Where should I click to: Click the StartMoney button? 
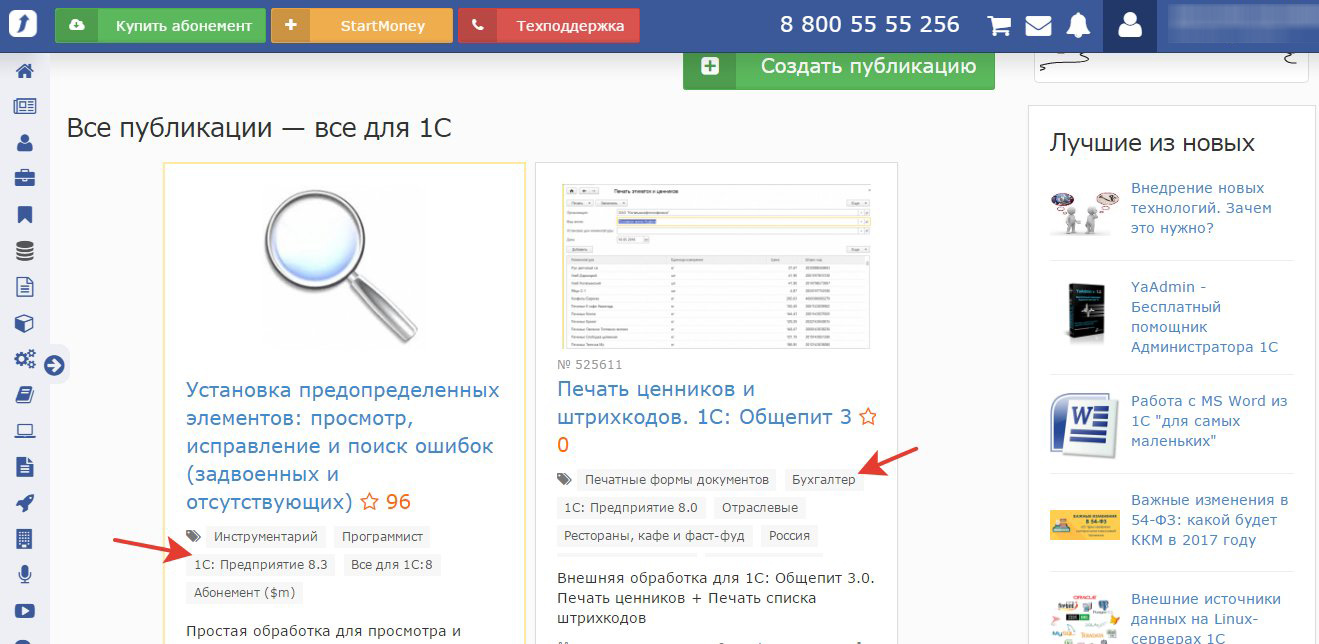[362, 26]
